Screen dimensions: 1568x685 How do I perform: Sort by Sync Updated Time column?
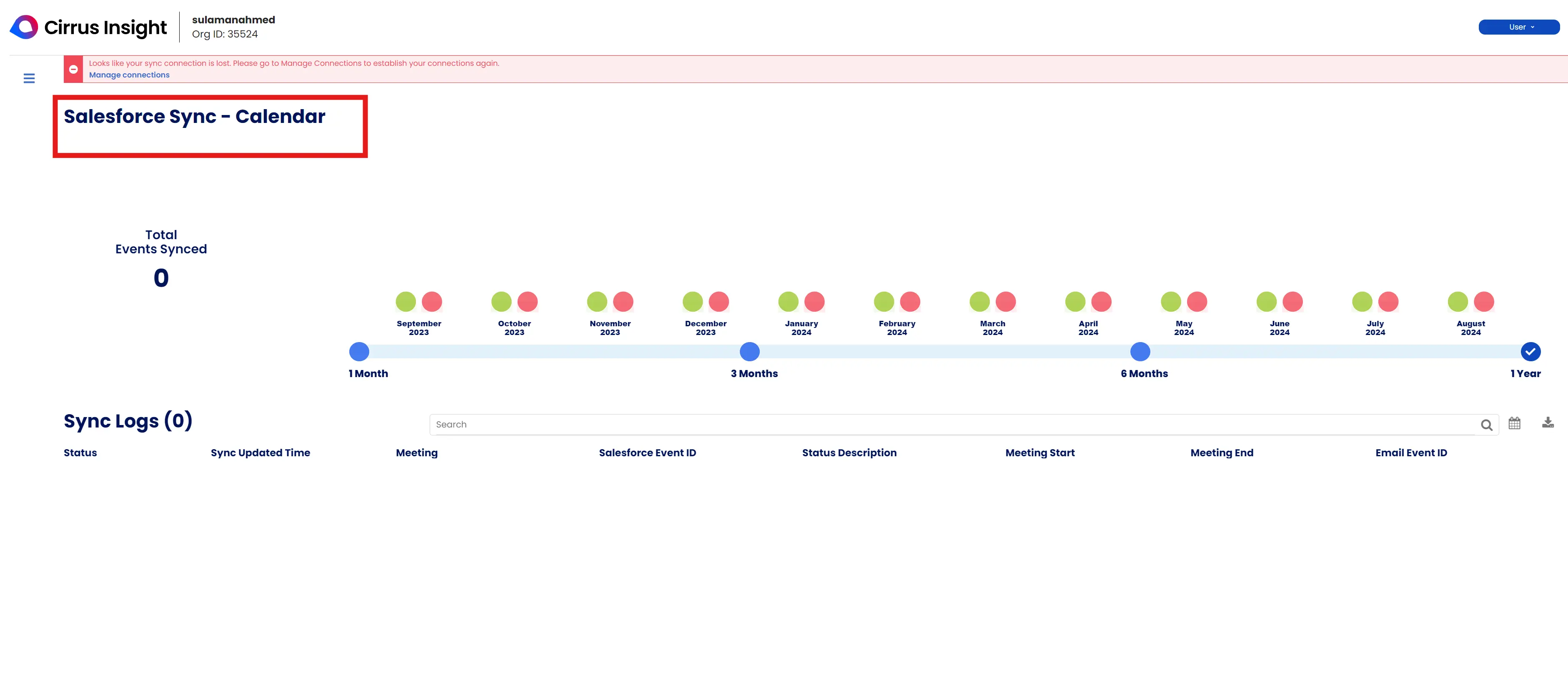point(260,452)
